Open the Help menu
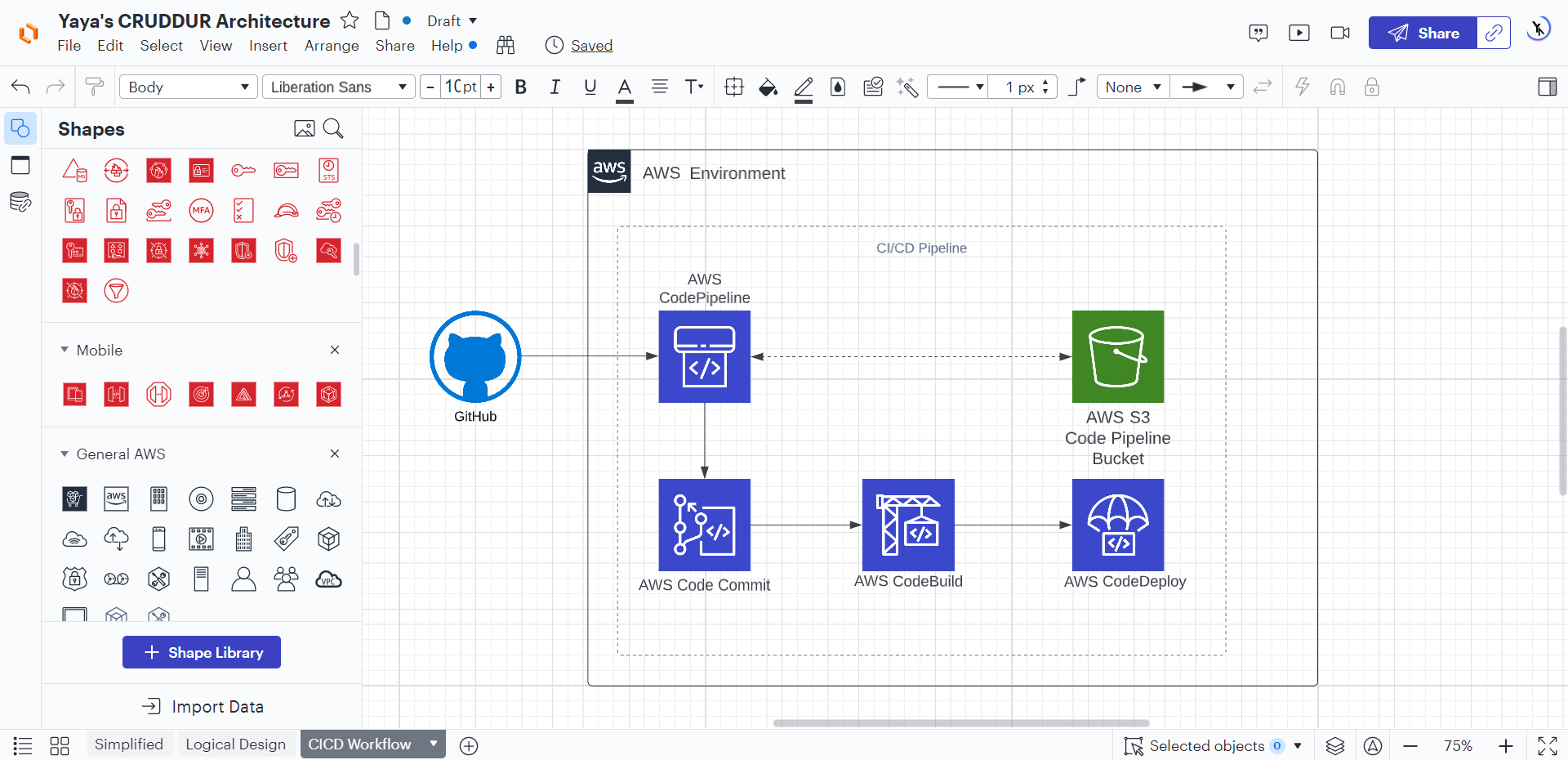 click(447, 46)
